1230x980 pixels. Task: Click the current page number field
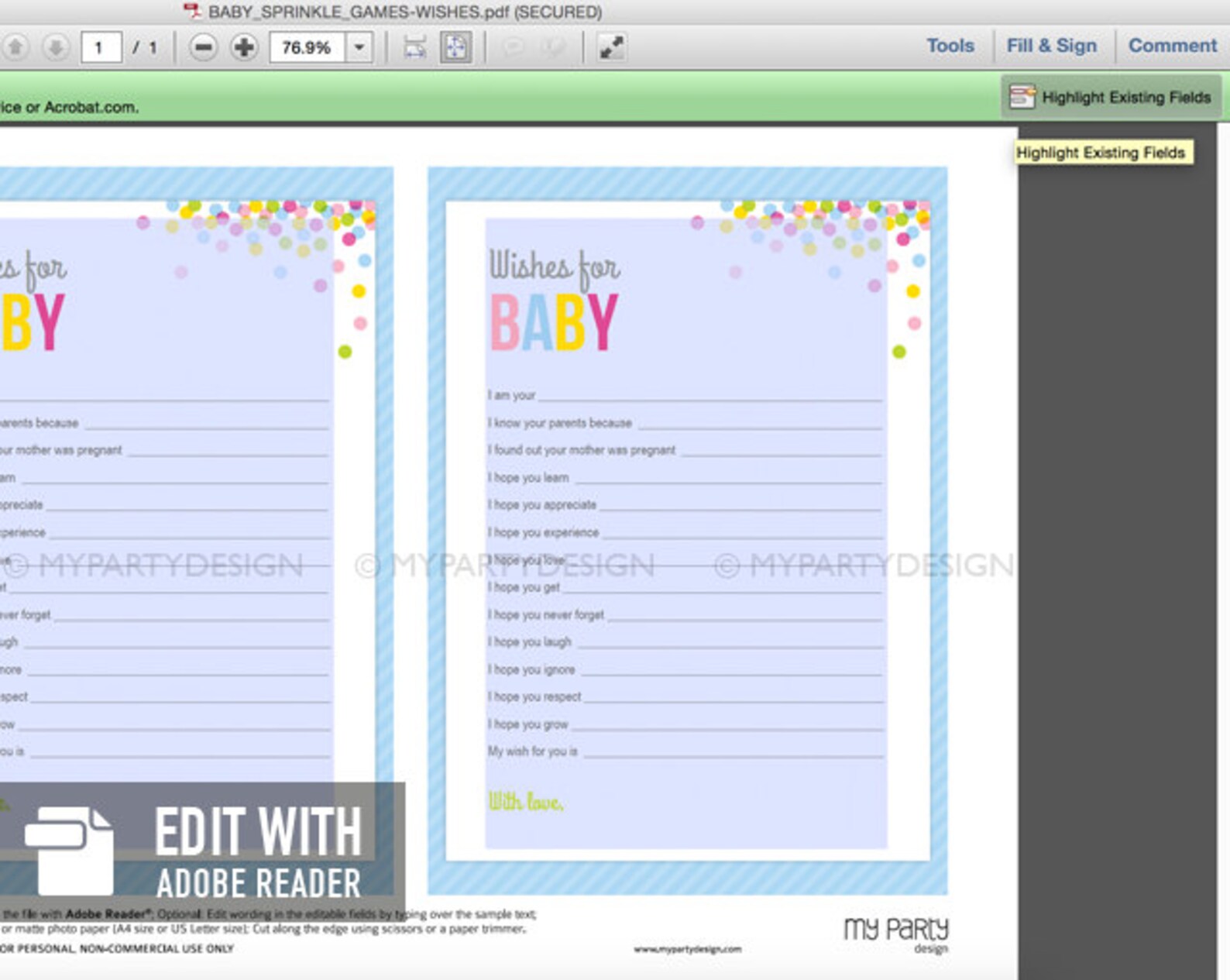(101, 47)
